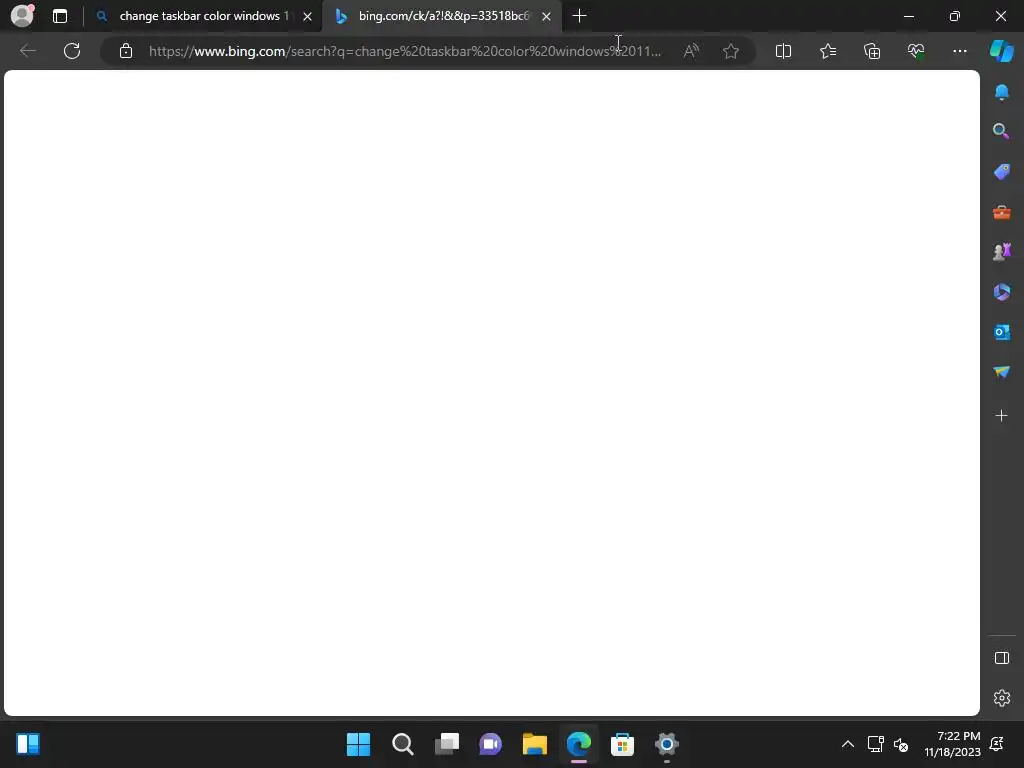Image resolution: width=1024 pixels, height=768 pixels.
Task: Enable split screen view
Action: click(783, 51)
